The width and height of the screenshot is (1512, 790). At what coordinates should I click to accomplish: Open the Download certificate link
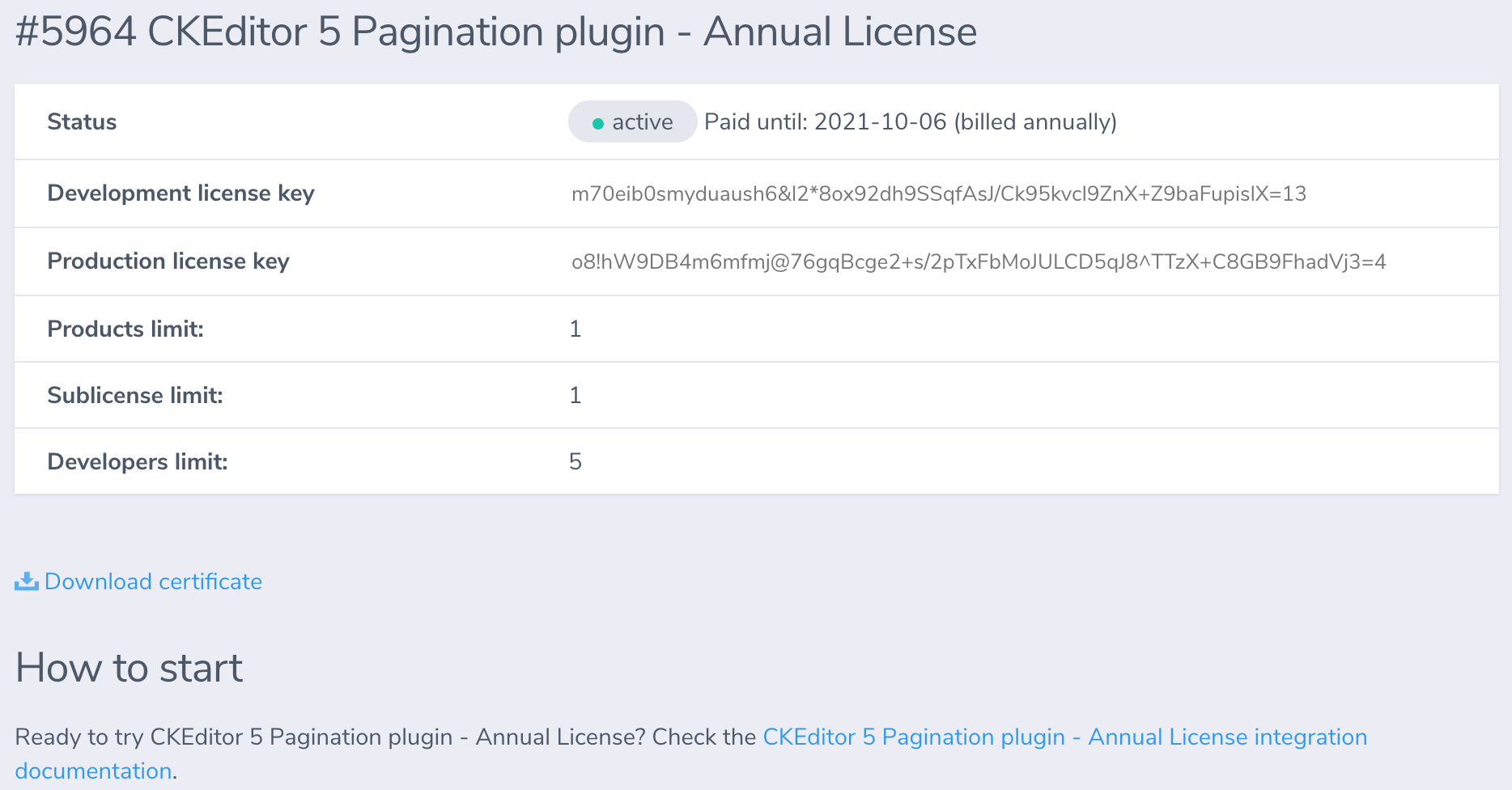pos(153,581)
